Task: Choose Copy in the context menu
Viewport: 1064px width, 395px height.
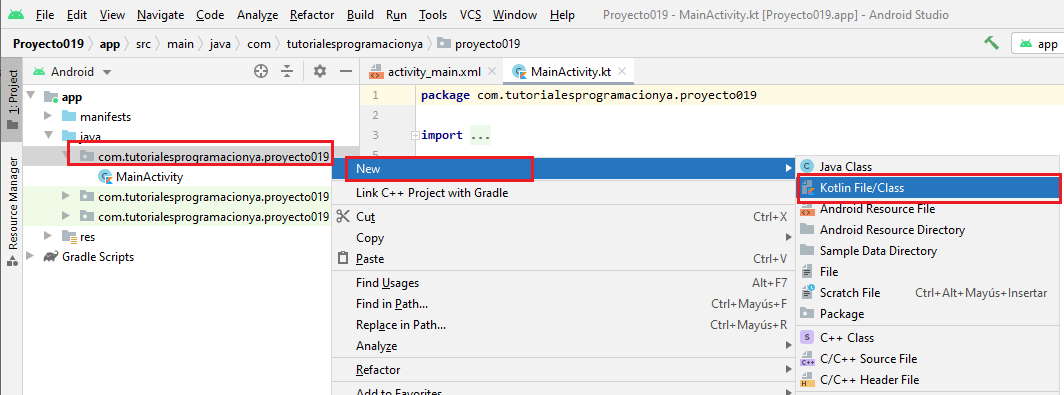Action: [563, 238]
